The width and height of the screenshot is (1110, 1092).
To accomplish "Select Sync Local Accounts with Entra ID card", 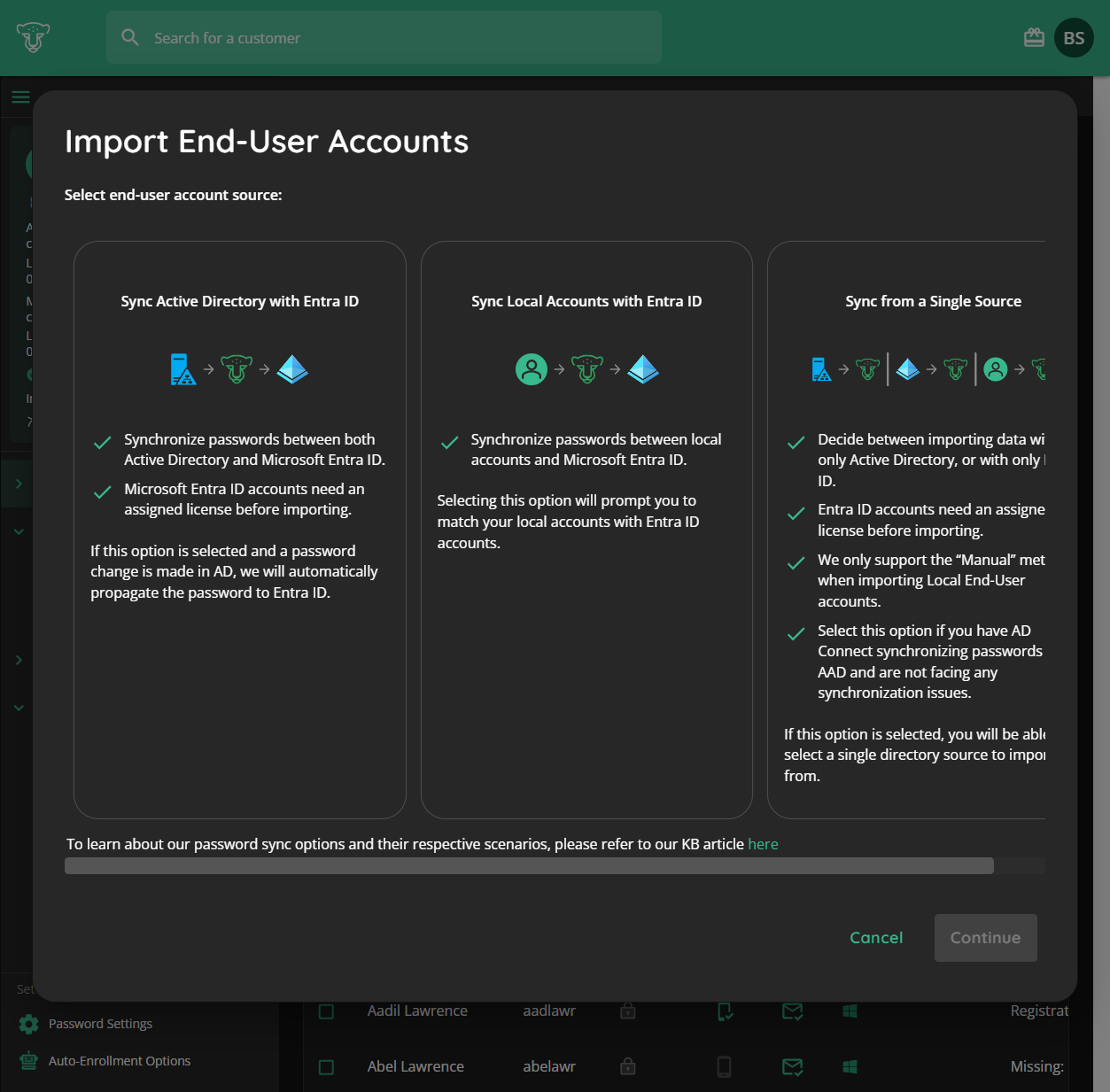I will [x=586, y=530].
